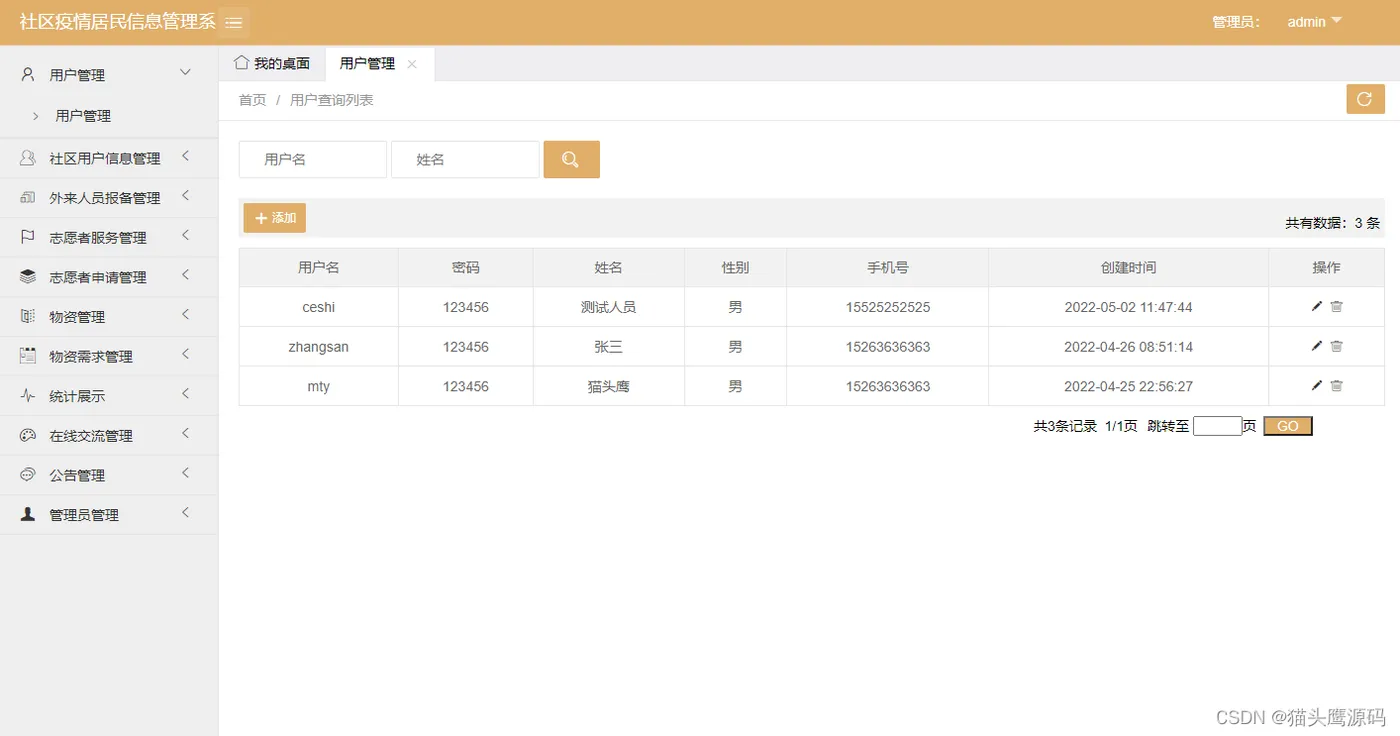Image resolution: width=1400 pixels, height=736 pixels.
Task: Click the 用户管理 person icon in sidebar
Action: [28, 74]
